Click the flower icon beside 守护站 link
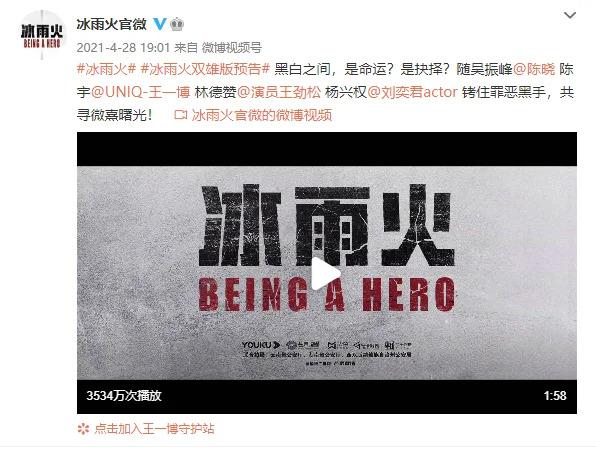This screenshot has width=596, height=450. [x=83, y=429]
